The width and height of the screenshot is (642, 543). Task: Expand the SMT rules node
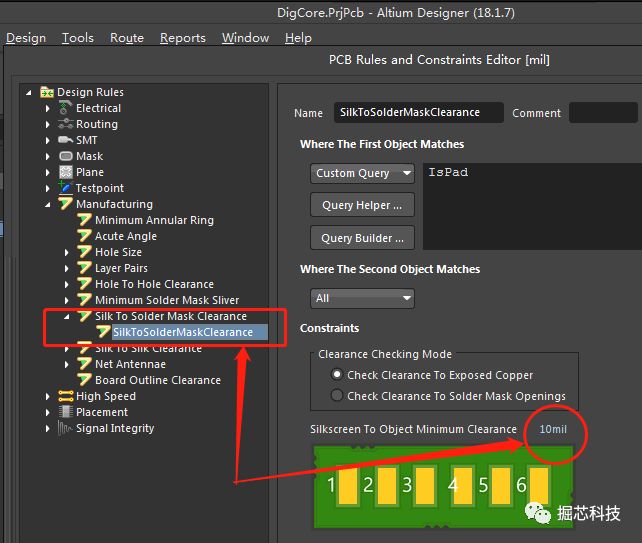47,140
